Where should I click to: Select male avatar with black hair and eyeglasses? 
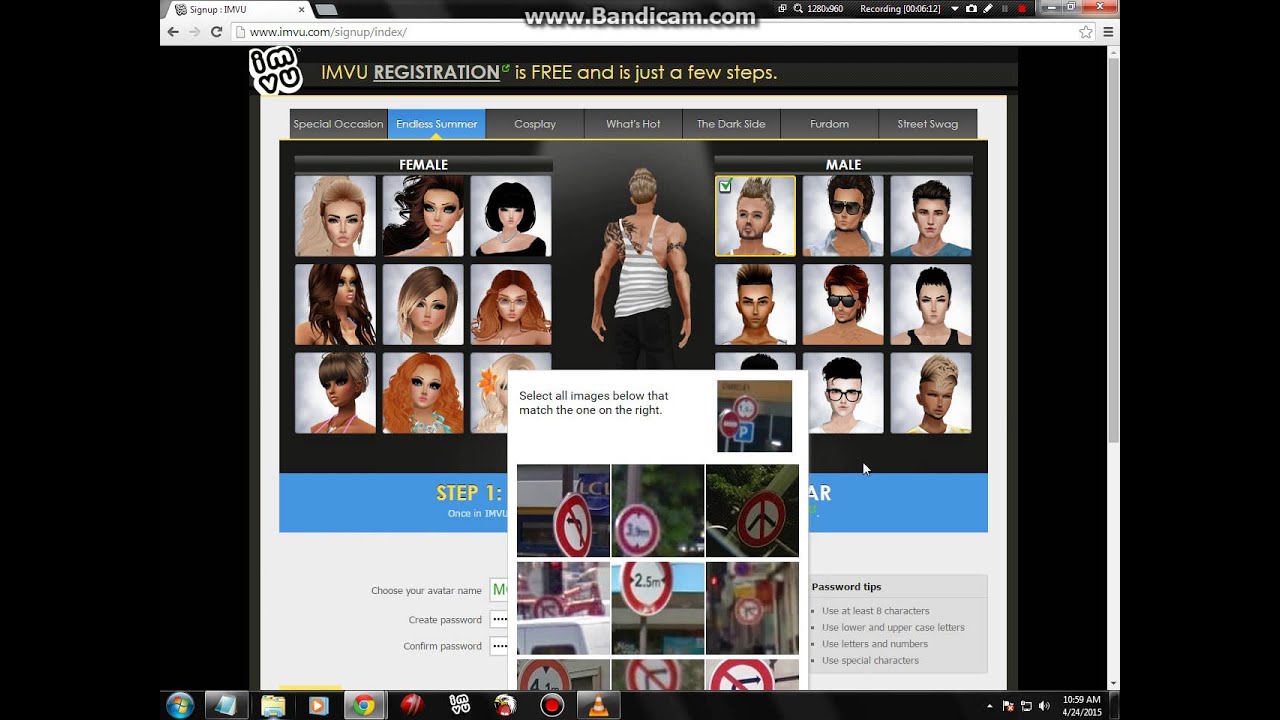[x=843, y=393]
